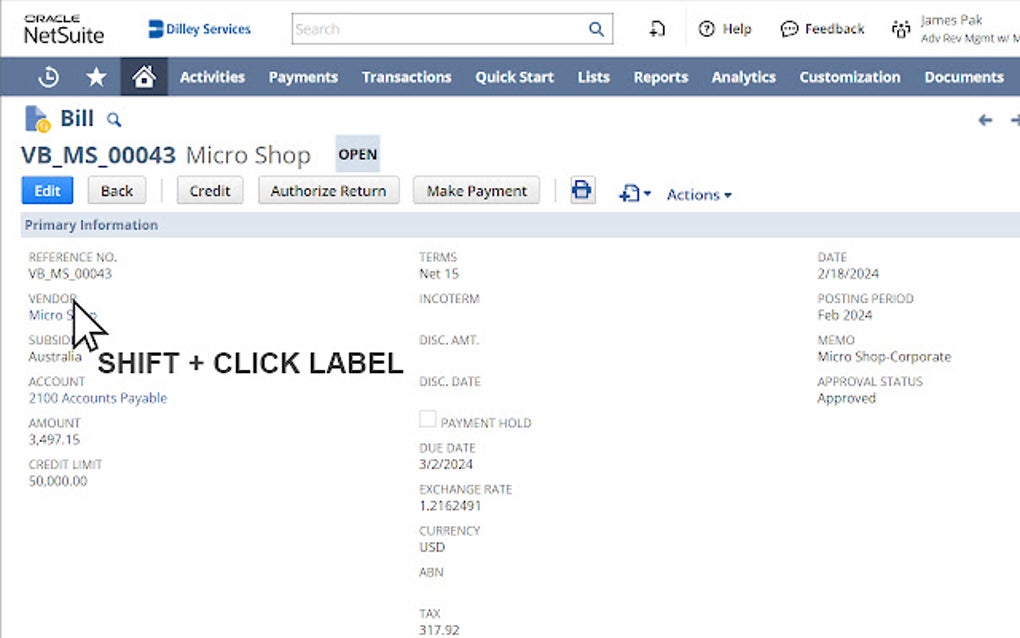Image resolution: width=1020 pixels, height=638 pixels.
Task: Open the global search magnifier icon
Action: [596, 29]
